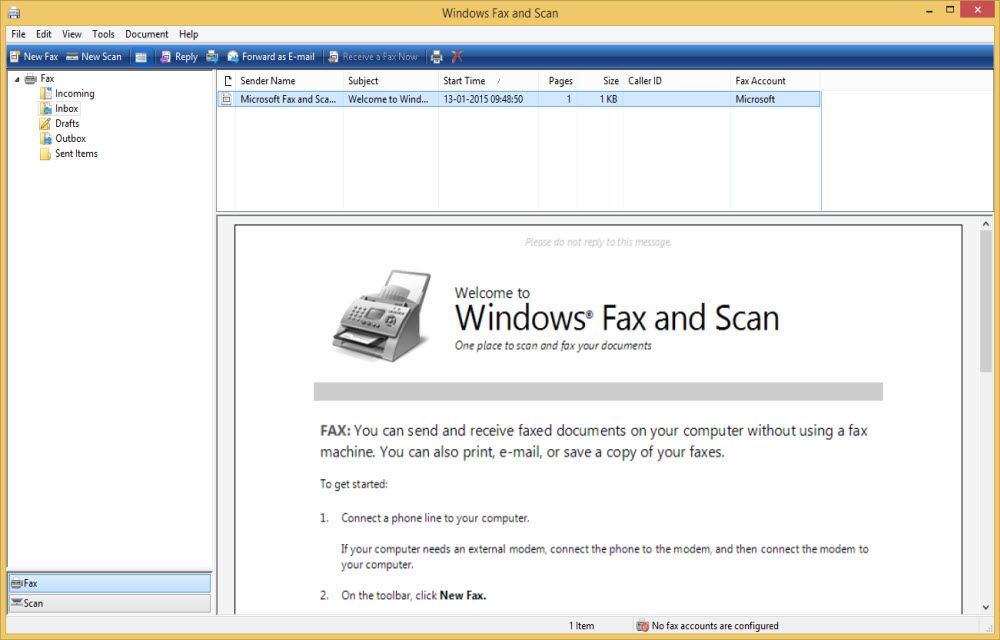1000x640 pixels.
Task: Click Receive a Fax Now
Action: 373,57
